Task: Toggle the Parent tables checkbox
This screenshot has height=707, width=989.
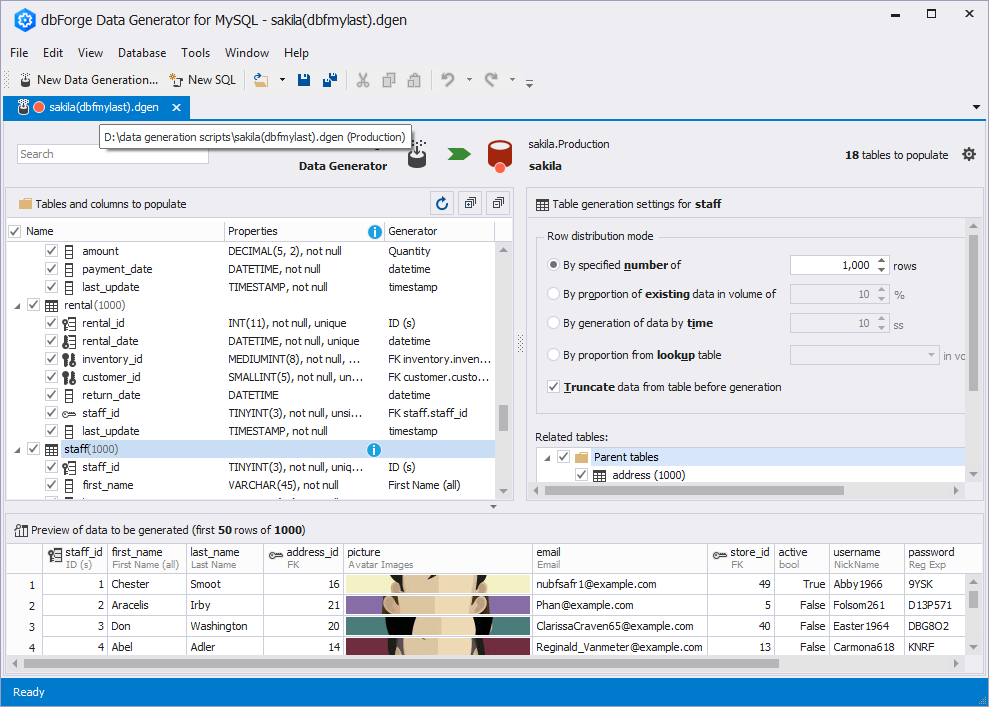Action: pyautogui.click(x=563, y=457)
